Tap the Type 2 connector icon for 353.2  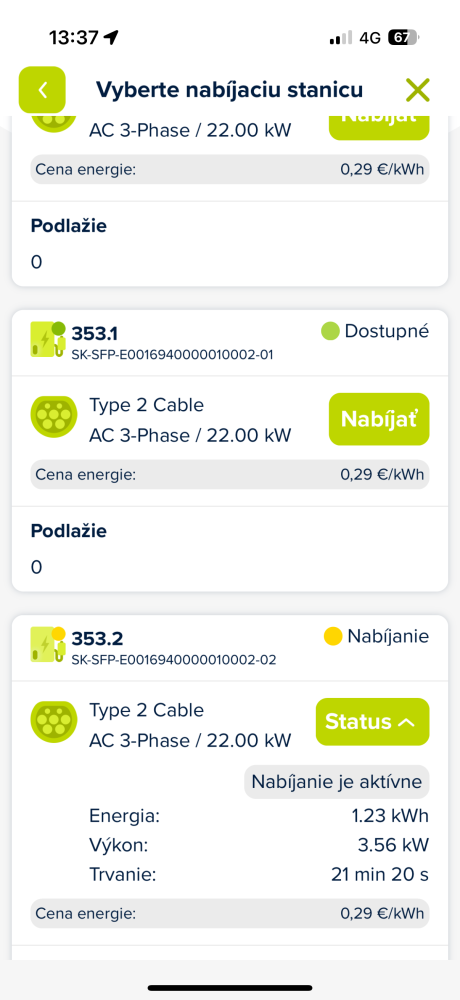point(54,721)
